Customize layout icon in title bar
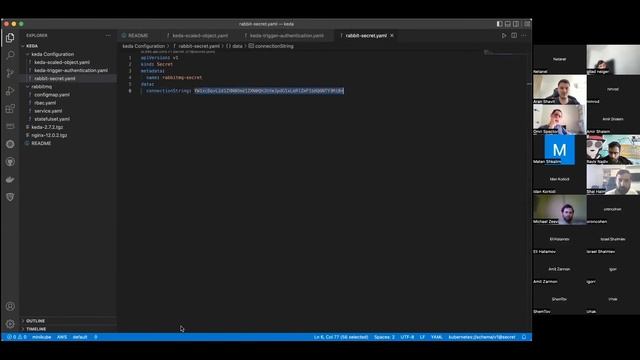Image resolution: width=640 pixels, height=360 pixels. pyautogui.click(x=527, y=24)
